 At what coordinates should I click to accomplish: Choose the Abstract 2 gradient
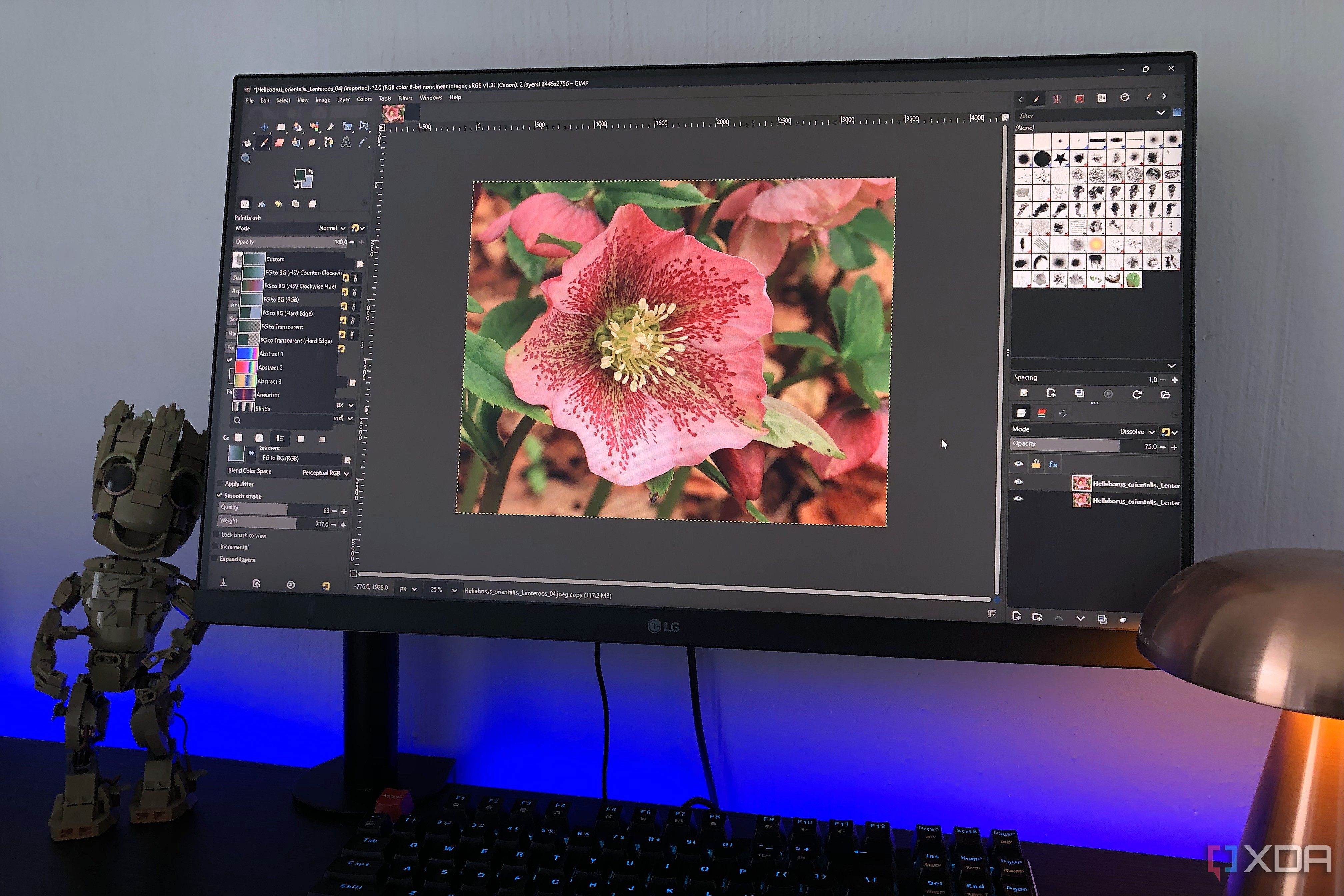click(270, 367)
